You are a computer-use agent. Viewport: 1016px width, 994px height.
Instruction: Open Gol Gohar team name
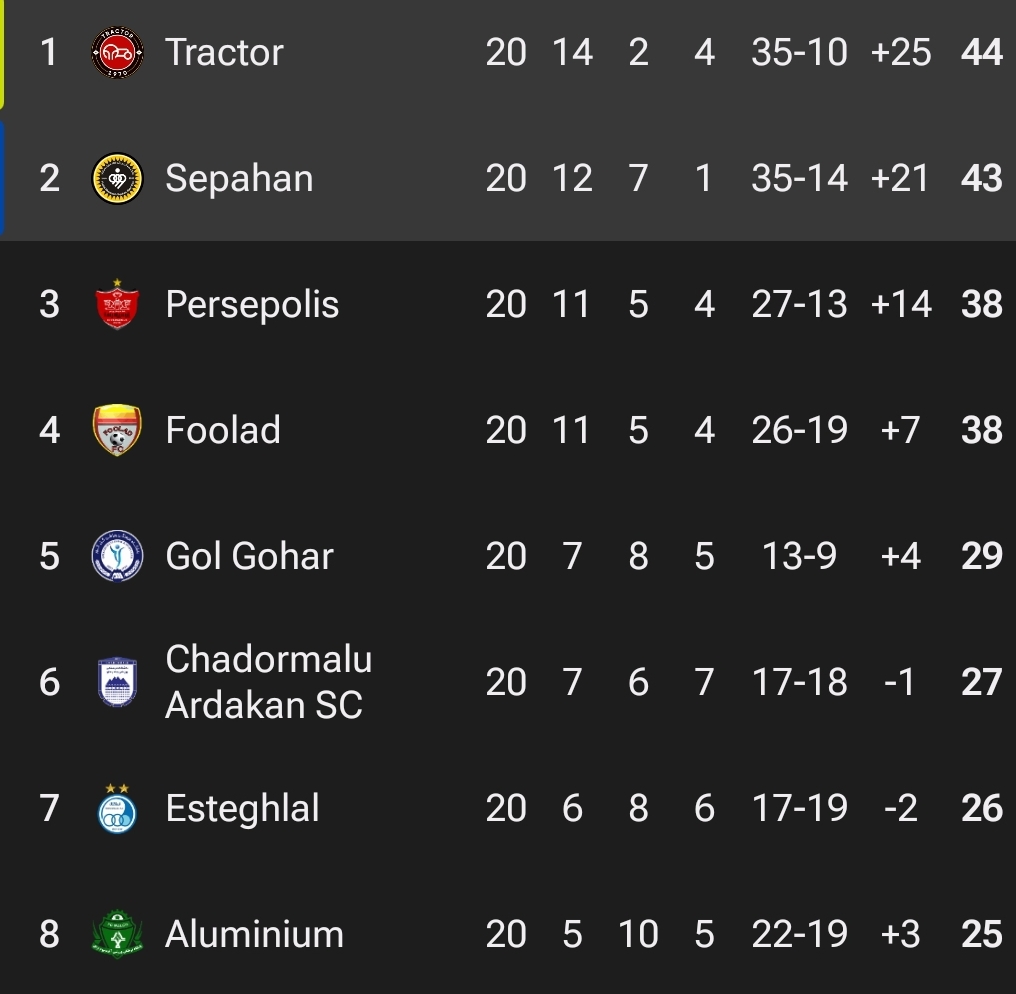click(249, 556)
